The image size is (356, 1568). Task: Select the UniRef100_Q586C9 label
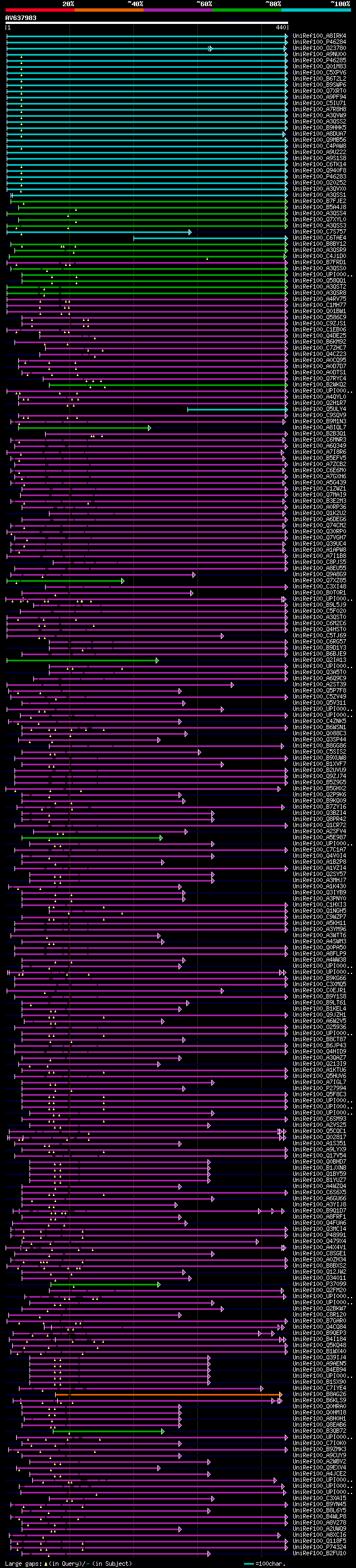point(319,317)
